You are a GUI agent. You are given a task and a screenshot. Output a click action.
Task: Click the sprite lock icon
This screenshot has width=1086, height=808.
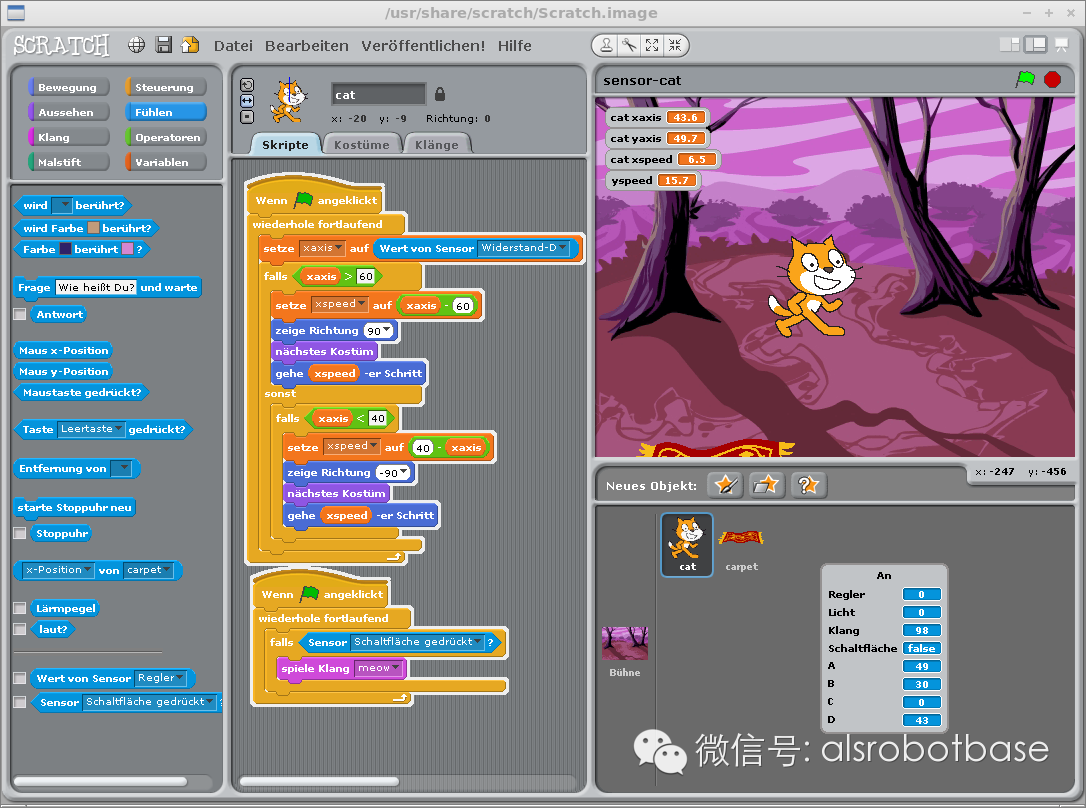[440, 93]
